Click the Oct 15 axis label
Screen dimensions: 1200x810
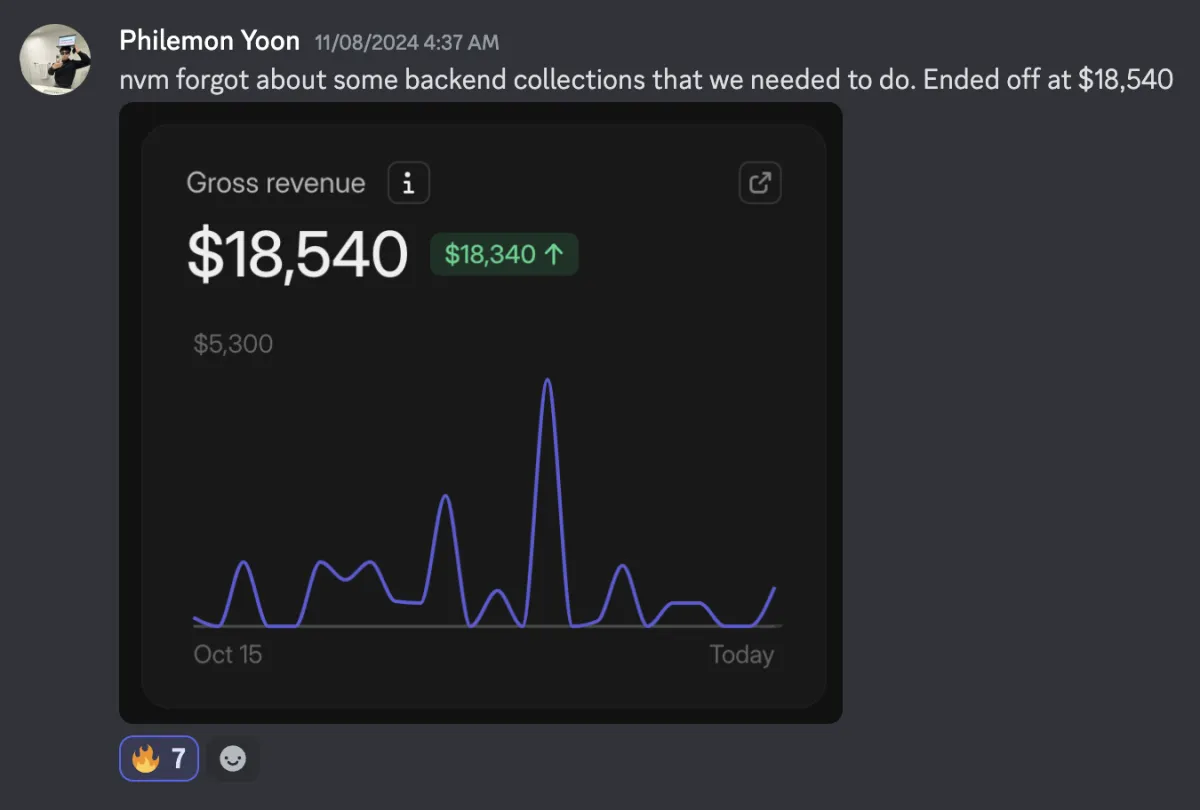coord(227,655)
